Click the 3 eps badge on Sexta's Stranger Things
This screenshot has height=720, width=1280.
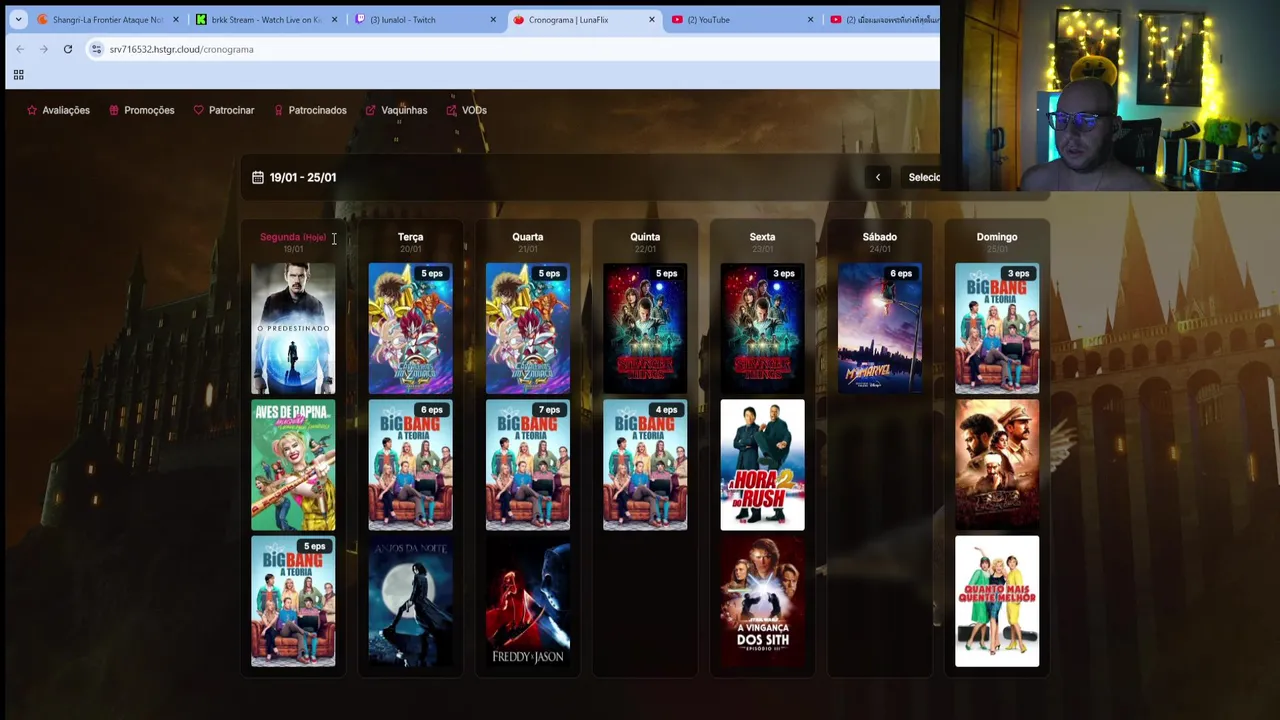[x=783, y=273]
